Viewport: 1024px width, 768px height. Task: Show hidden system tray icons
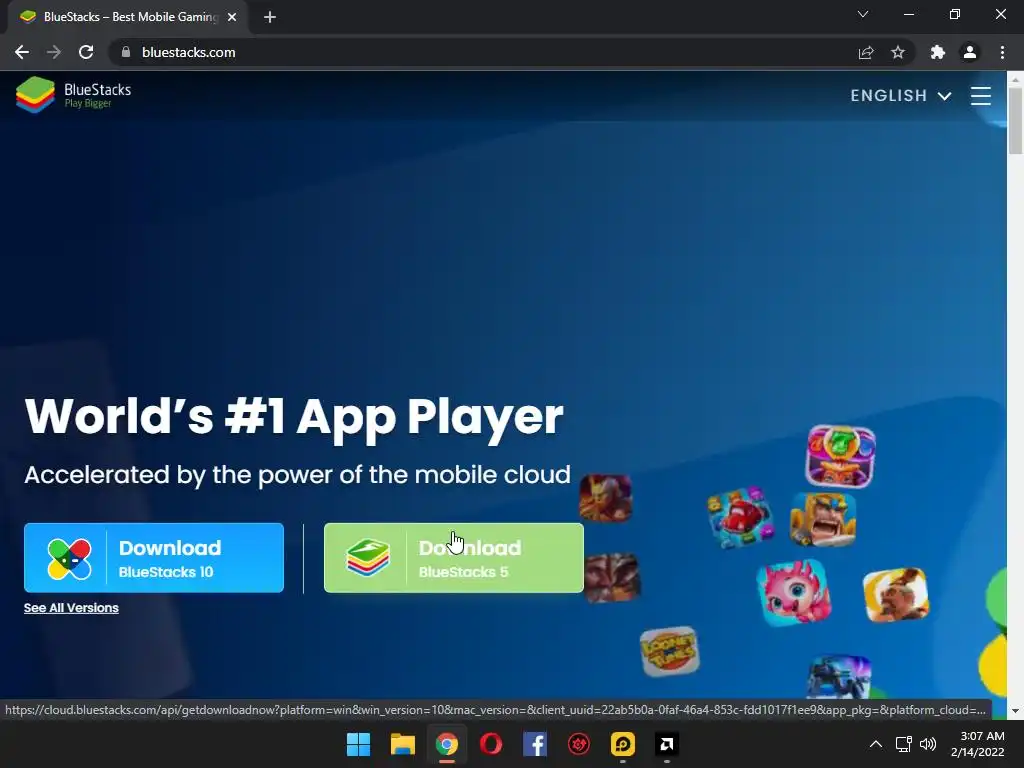point(876,744)
